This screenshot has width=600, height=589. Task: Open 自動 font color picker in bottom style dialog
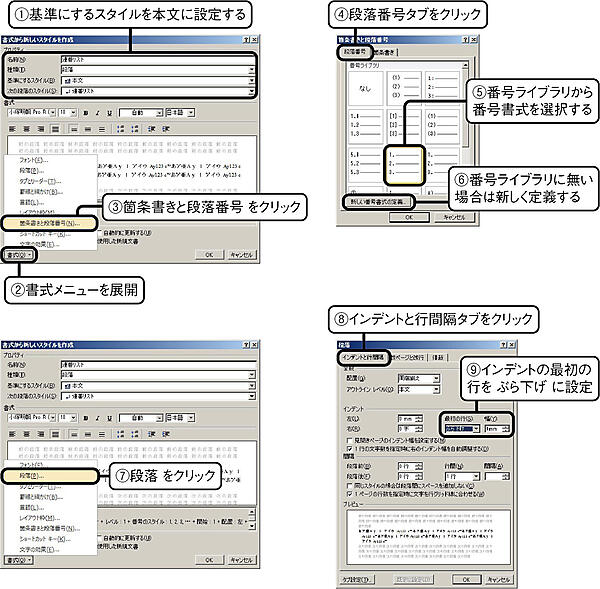point(141,418)
